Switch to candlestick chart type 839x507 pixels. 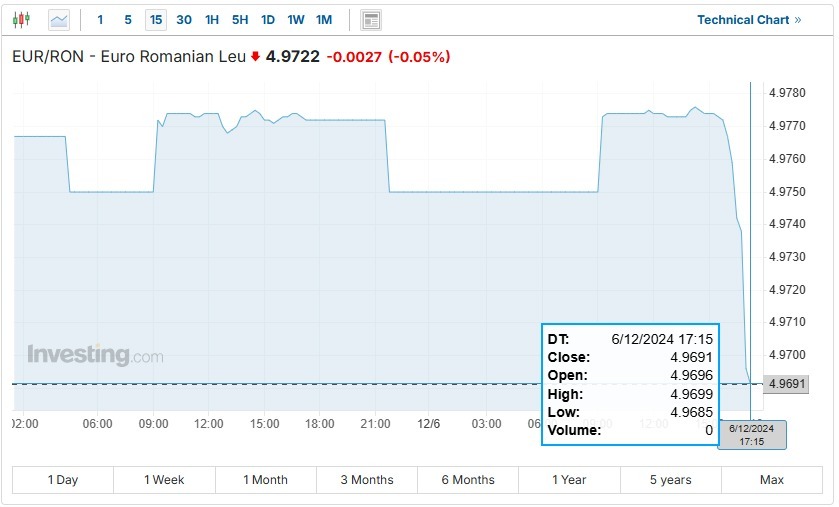click(x=22, y=20)
